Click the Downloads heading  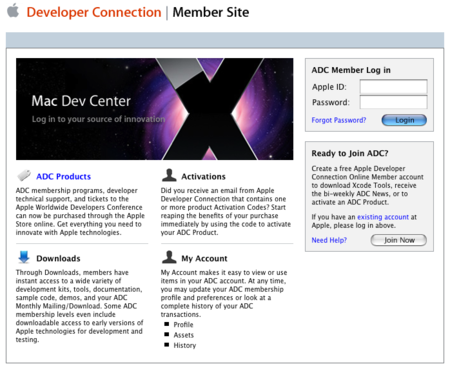click(58, 259)
